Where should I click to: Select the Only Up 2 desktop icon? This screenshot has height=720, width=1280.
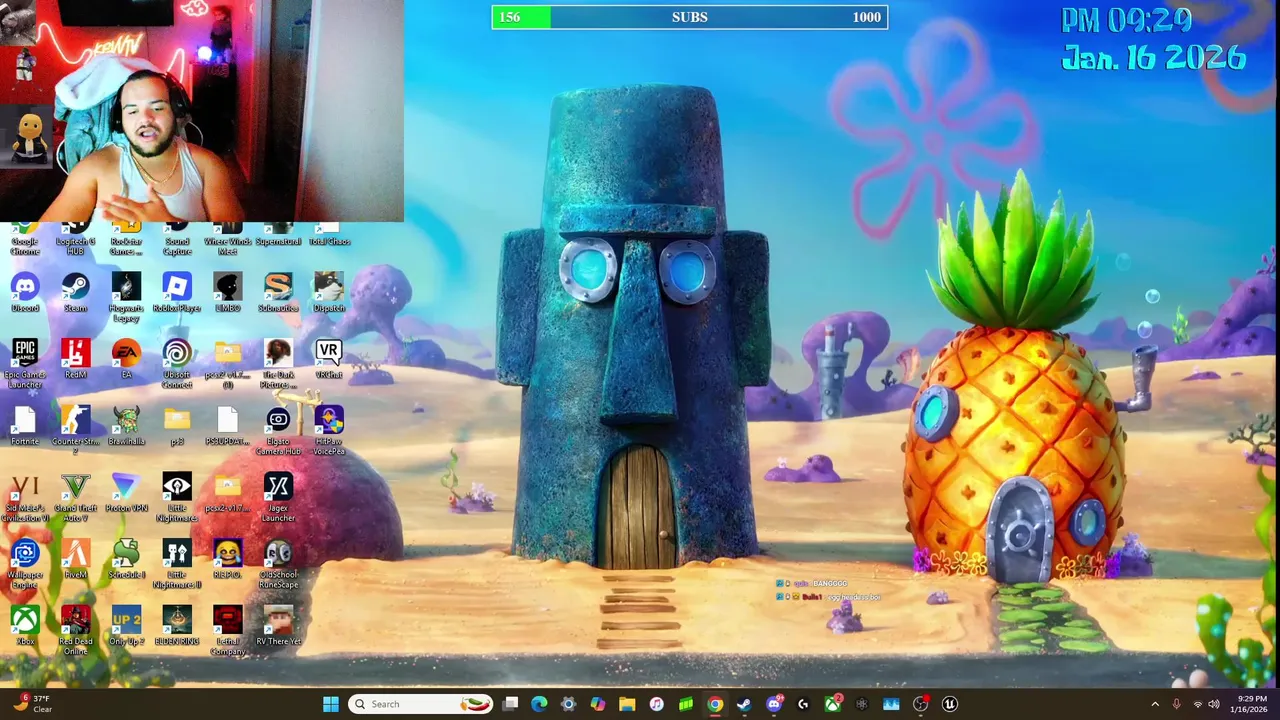126,625
